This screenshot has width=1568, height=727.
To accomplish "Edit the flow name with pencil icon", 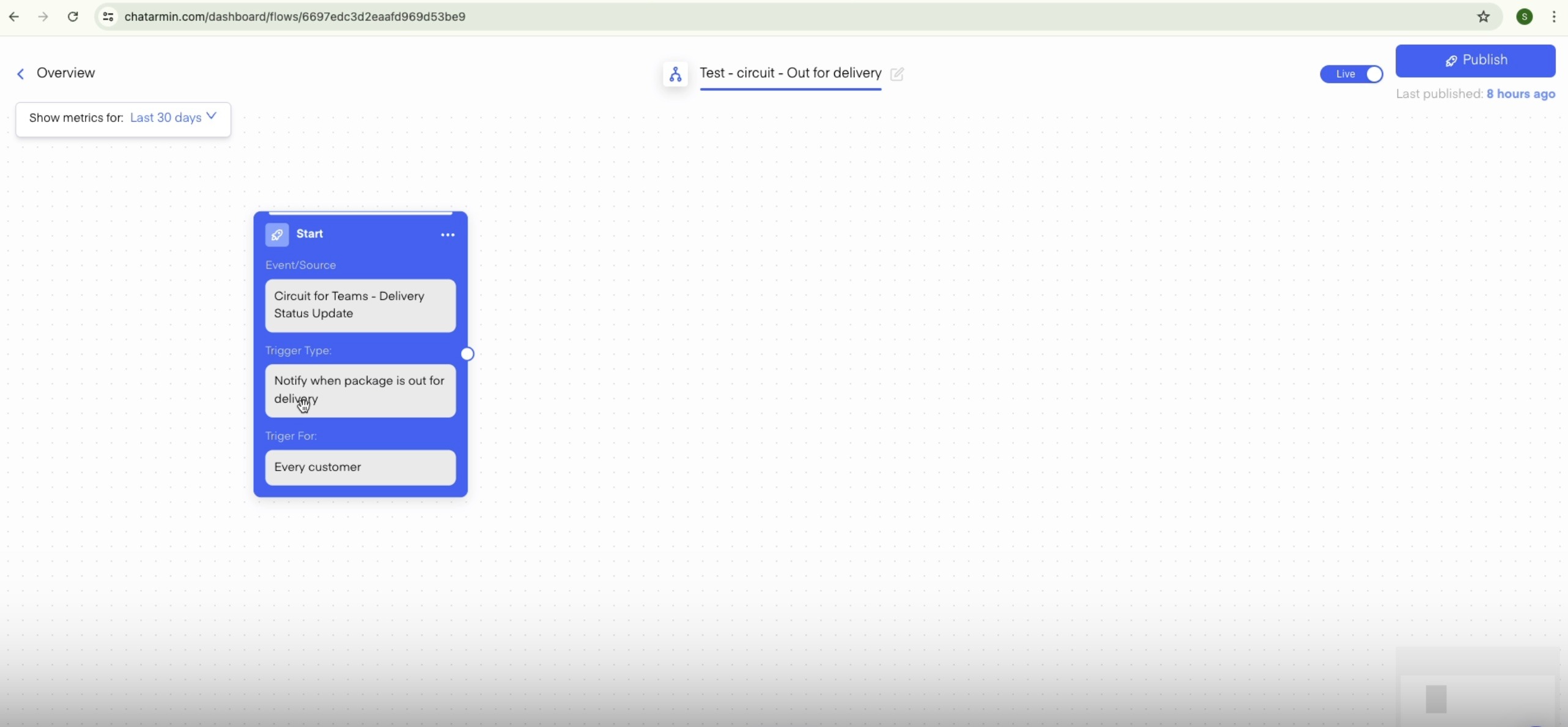I will click(x=897, y=74).
